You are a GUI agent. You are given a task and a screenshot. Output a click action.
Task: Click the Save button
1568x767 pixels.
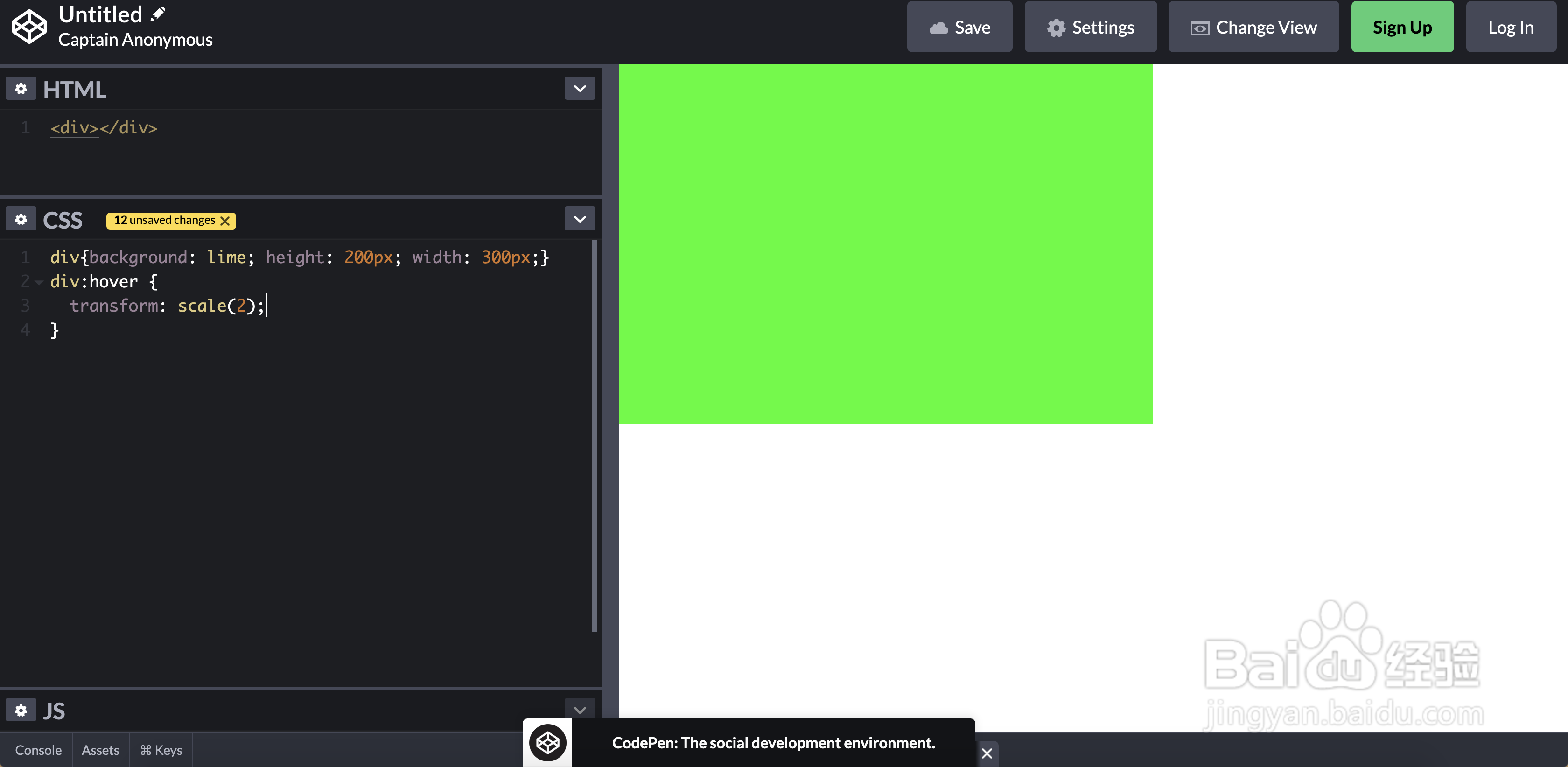coord(959,28)
